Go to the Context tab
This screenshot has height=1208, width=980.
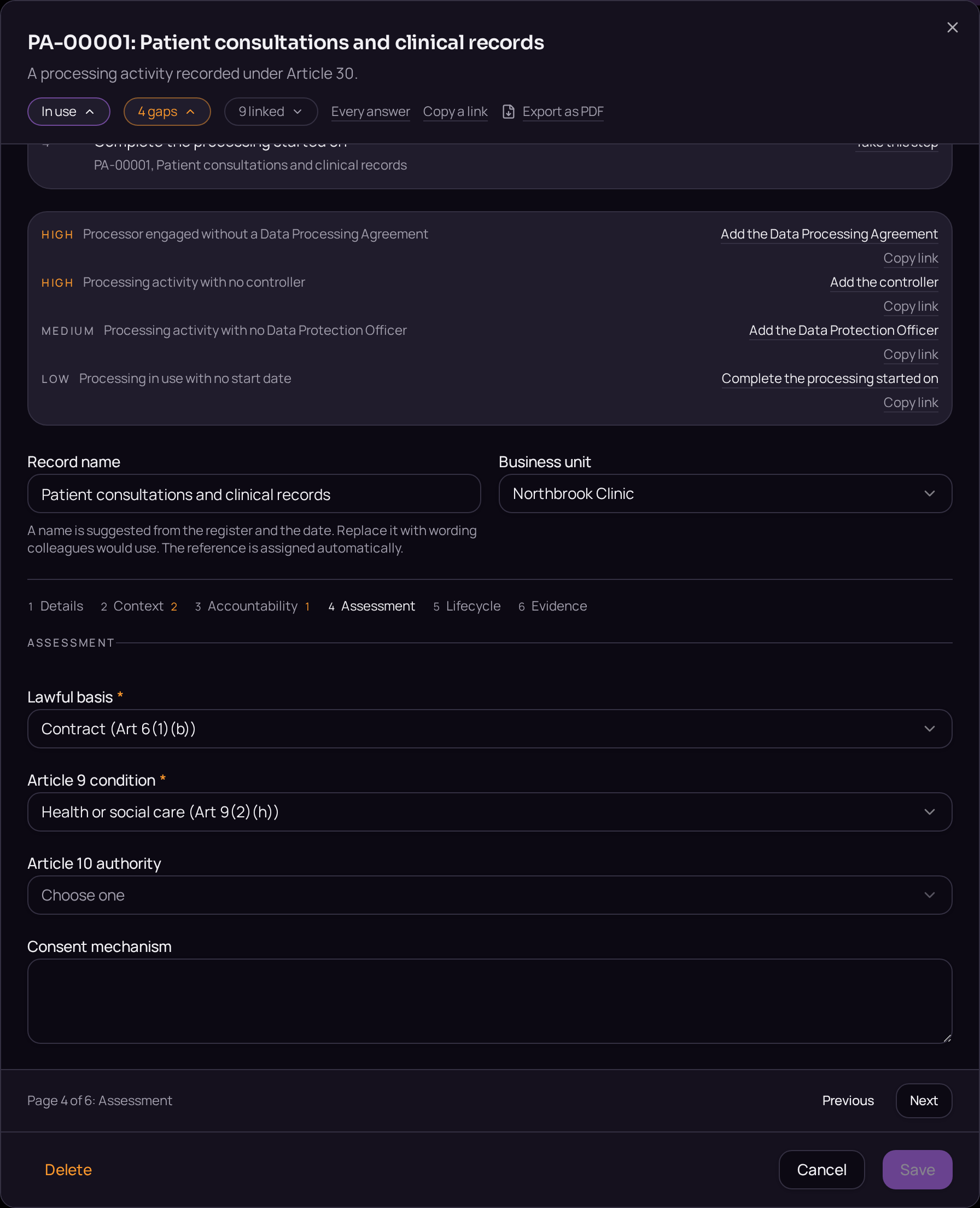point(139,606)
